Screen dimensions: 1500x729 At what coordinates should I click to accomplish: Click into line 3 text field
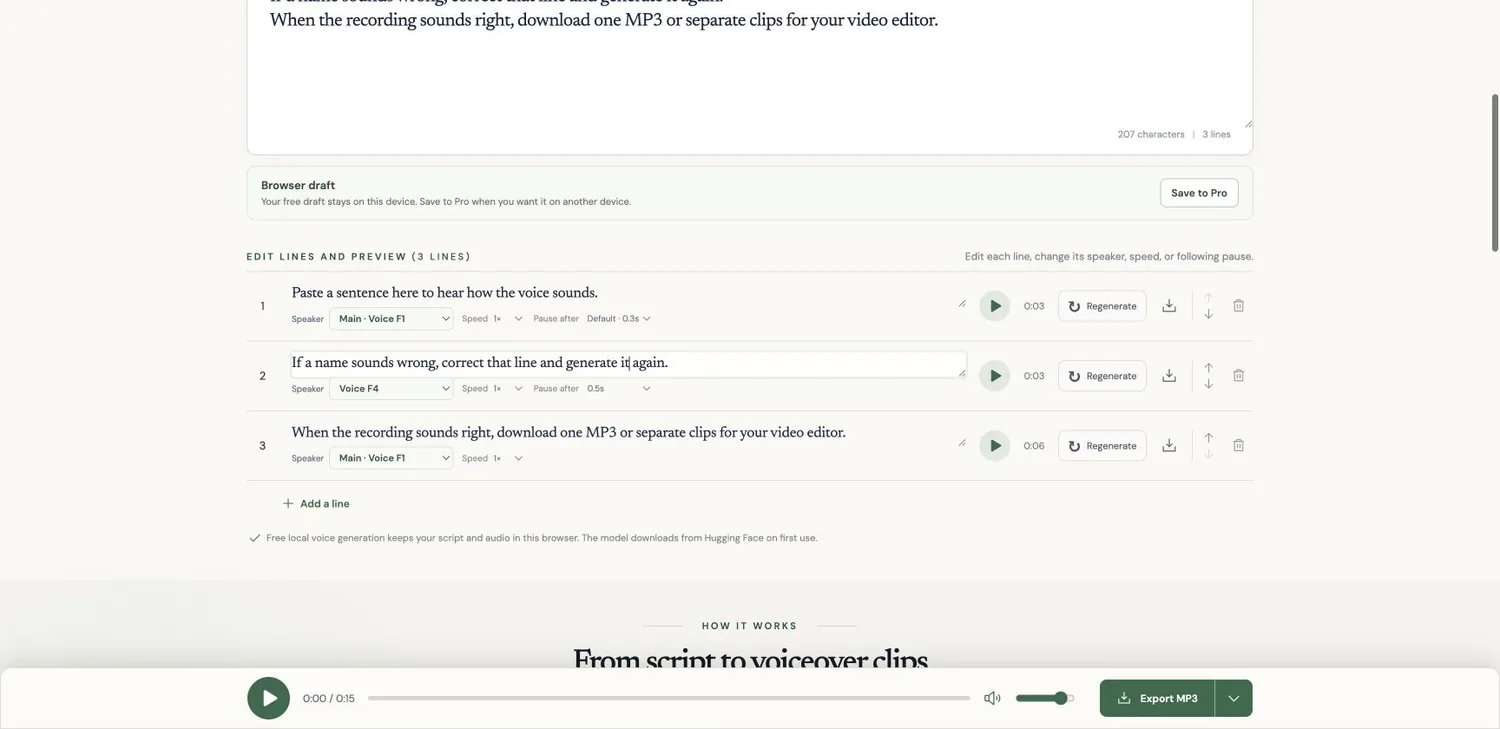click(629, 433)
